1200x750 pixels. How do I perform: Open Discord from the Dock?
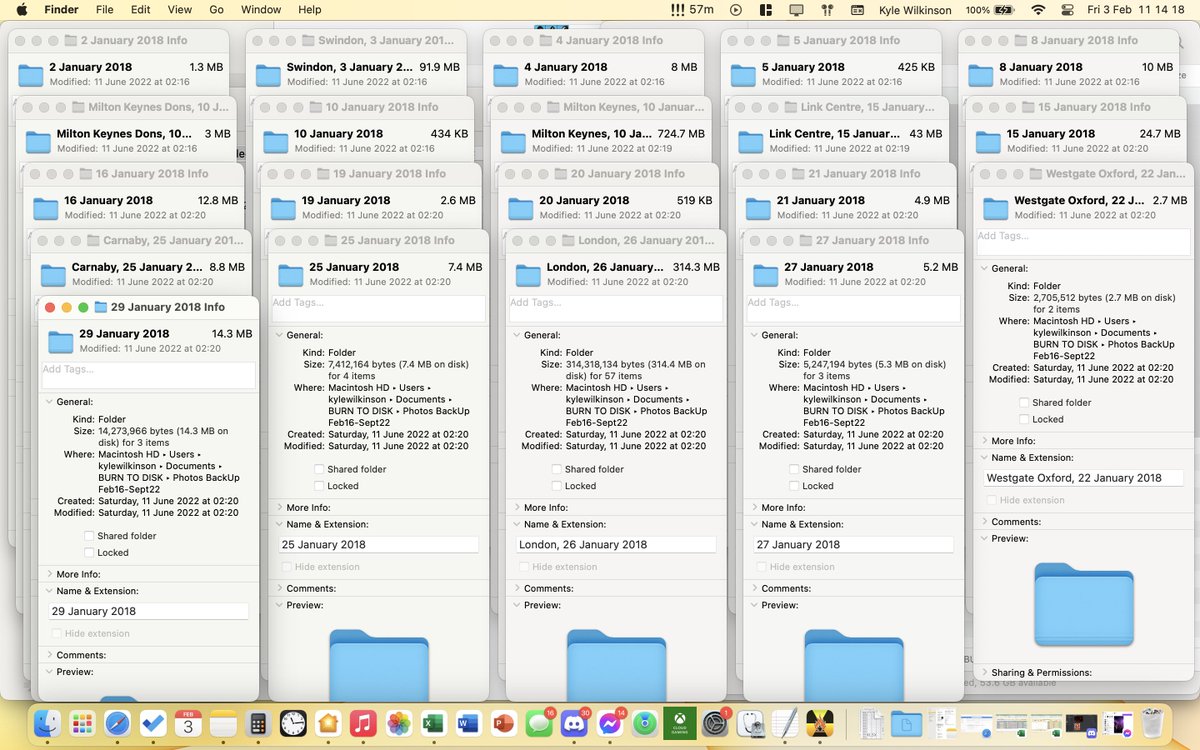click(x=574, y=722)
